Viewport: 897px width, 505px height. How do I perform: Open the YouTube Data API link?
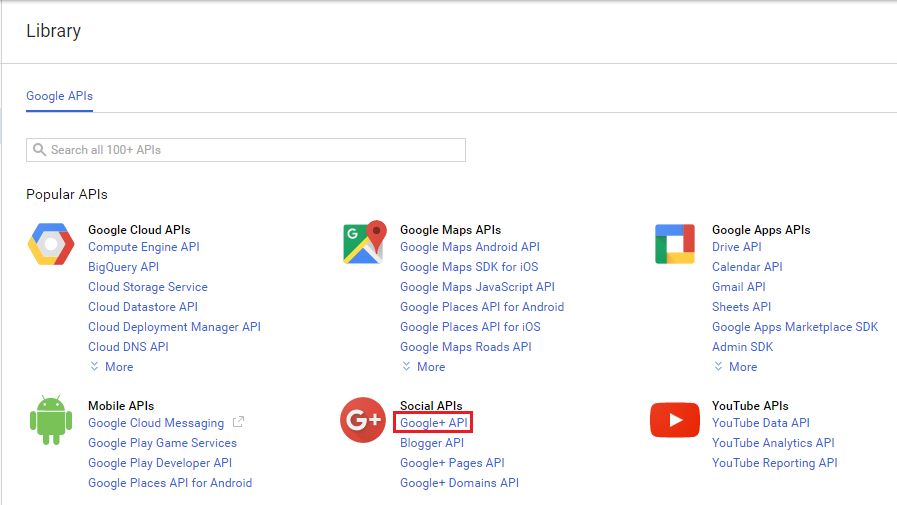pyautogui.click(x=760, y=423)
